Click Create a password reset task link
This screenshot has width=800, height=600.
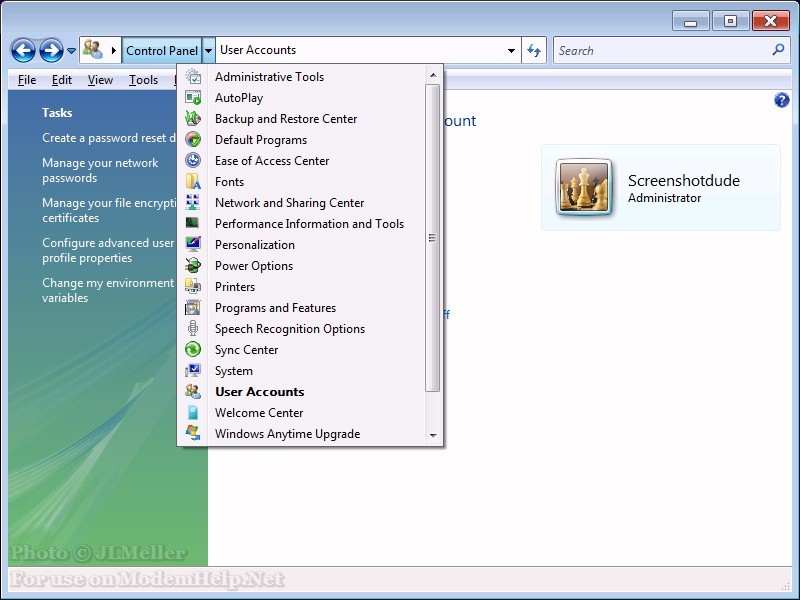109,138
